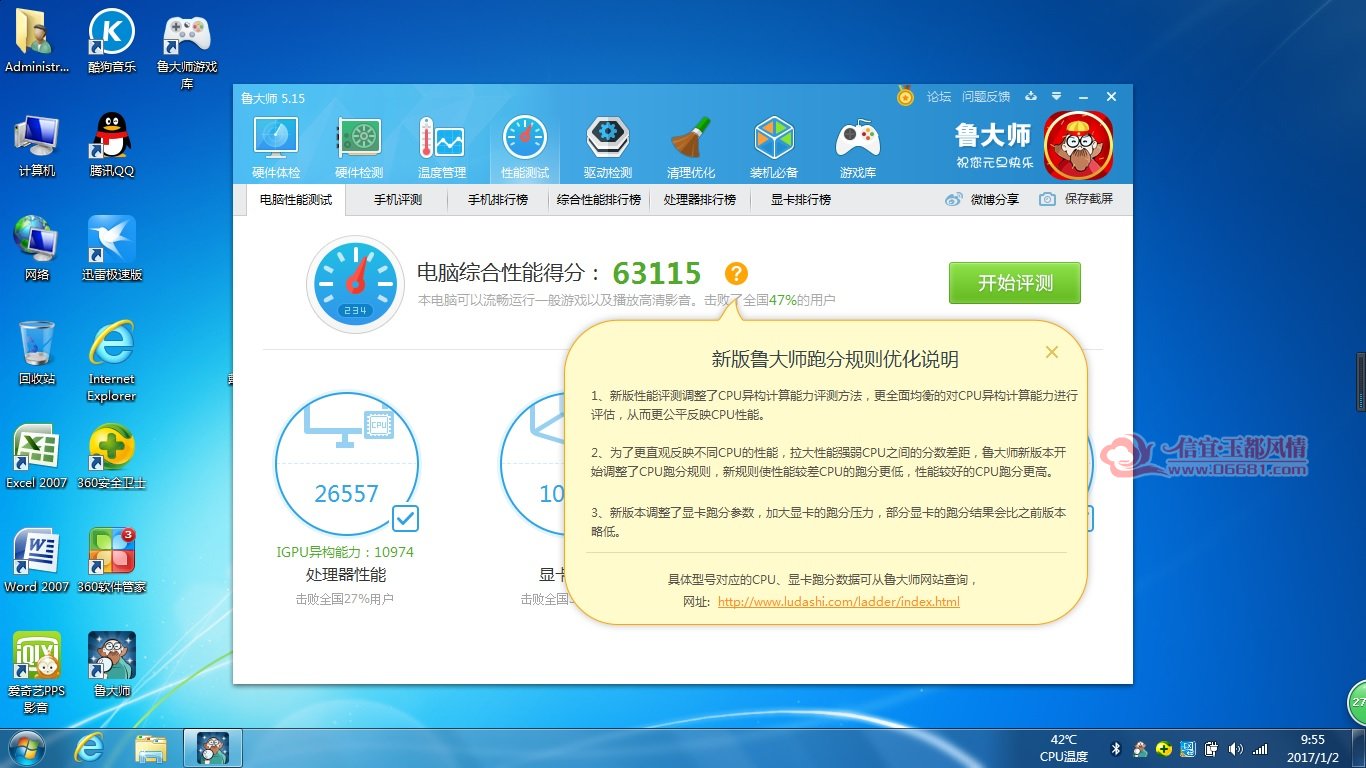Toggle the 处理器性能 checkbox
1366x768 pixels.
pyautogui.click(x=406, y=518)
